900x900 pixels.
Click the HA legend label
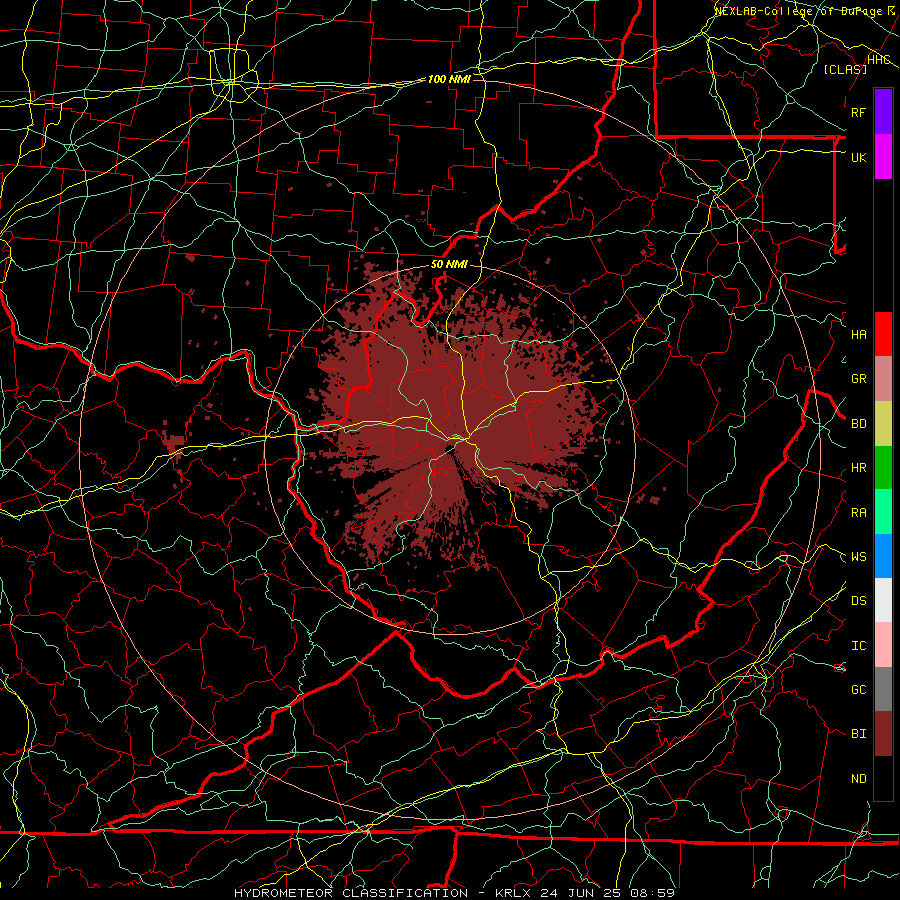[x=859, y=334]
